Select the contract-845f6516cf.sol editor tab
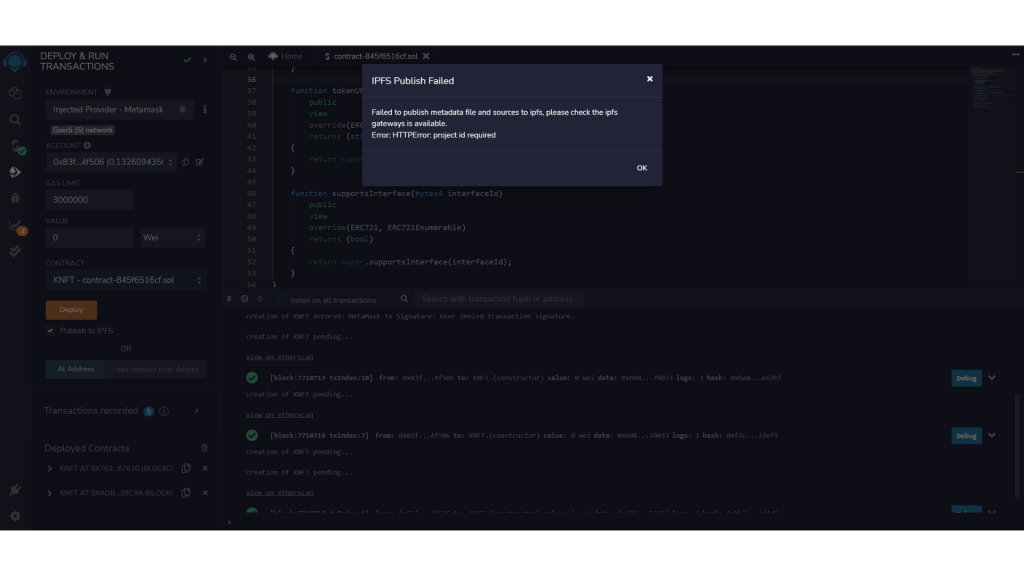 click(x=370, y=56)
